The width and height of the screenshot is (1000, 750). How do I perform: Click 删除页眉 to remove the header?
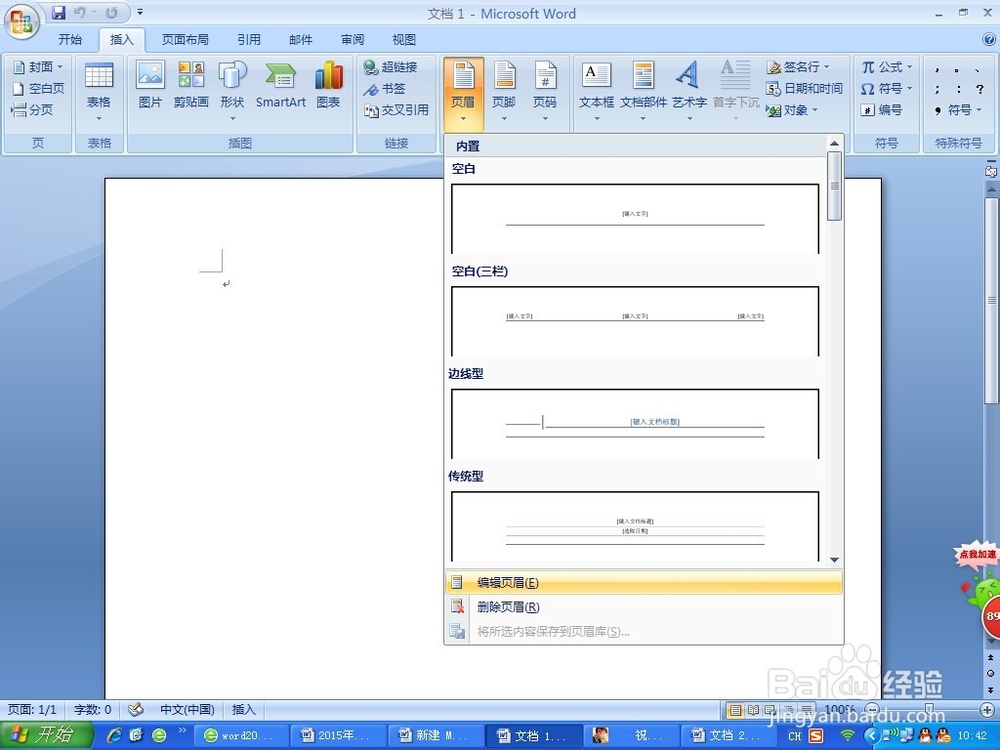[507, 606]
